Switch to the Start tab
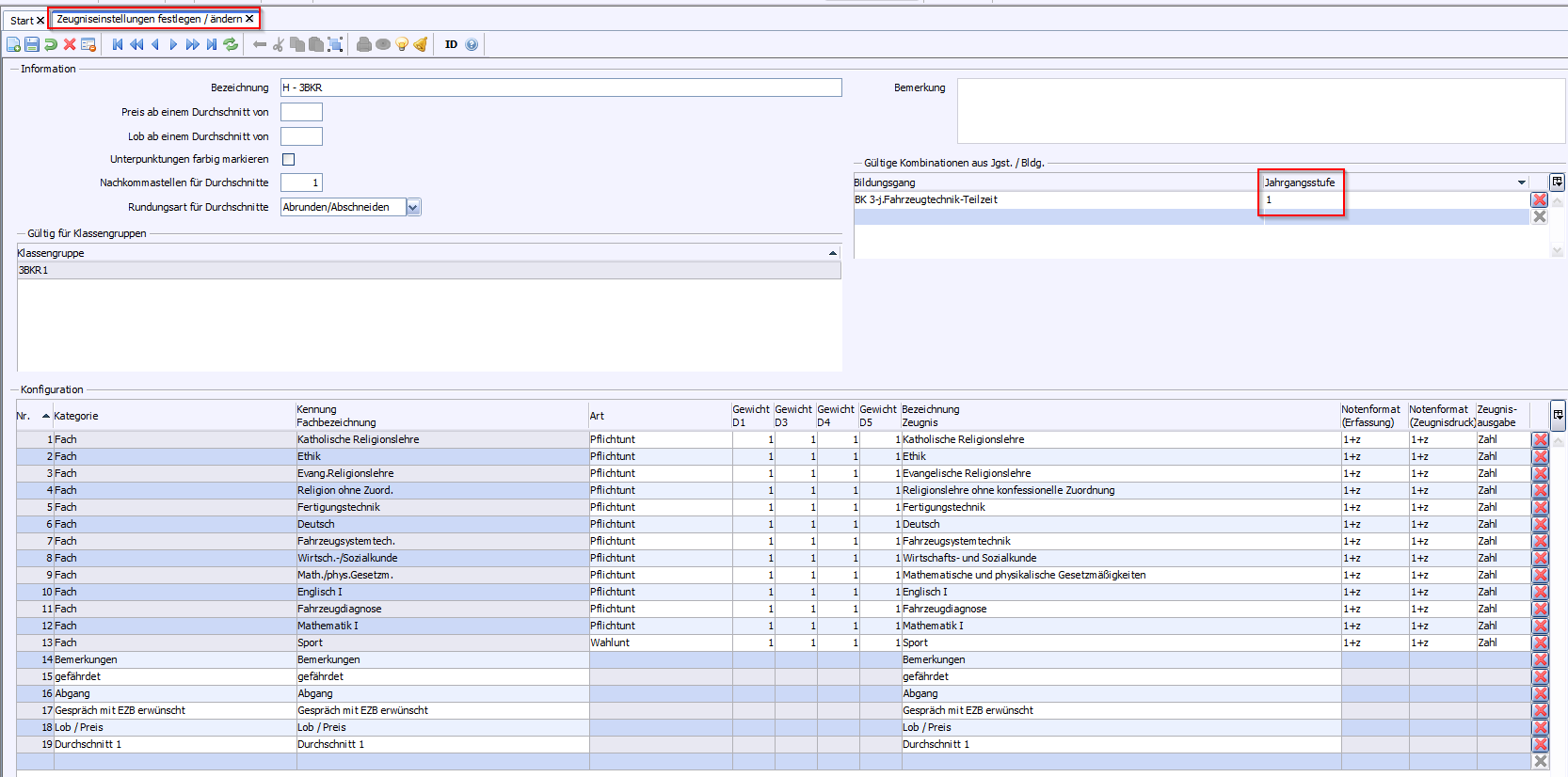The width and height of the screenshot is (1568, 777). 21,20
